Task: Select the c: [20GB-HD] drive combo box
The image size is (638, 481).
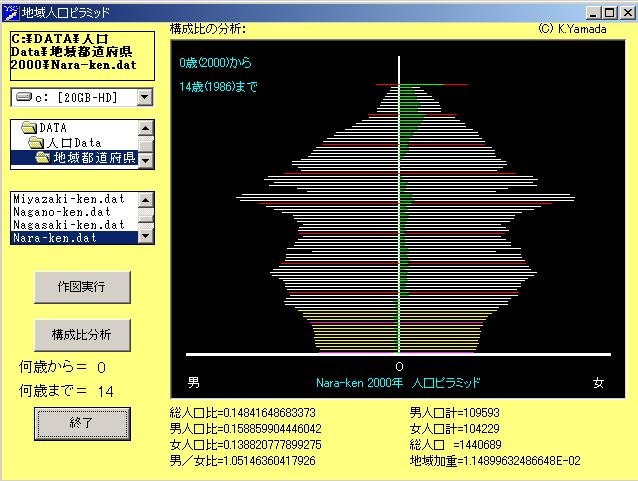Action: point(82,97)
